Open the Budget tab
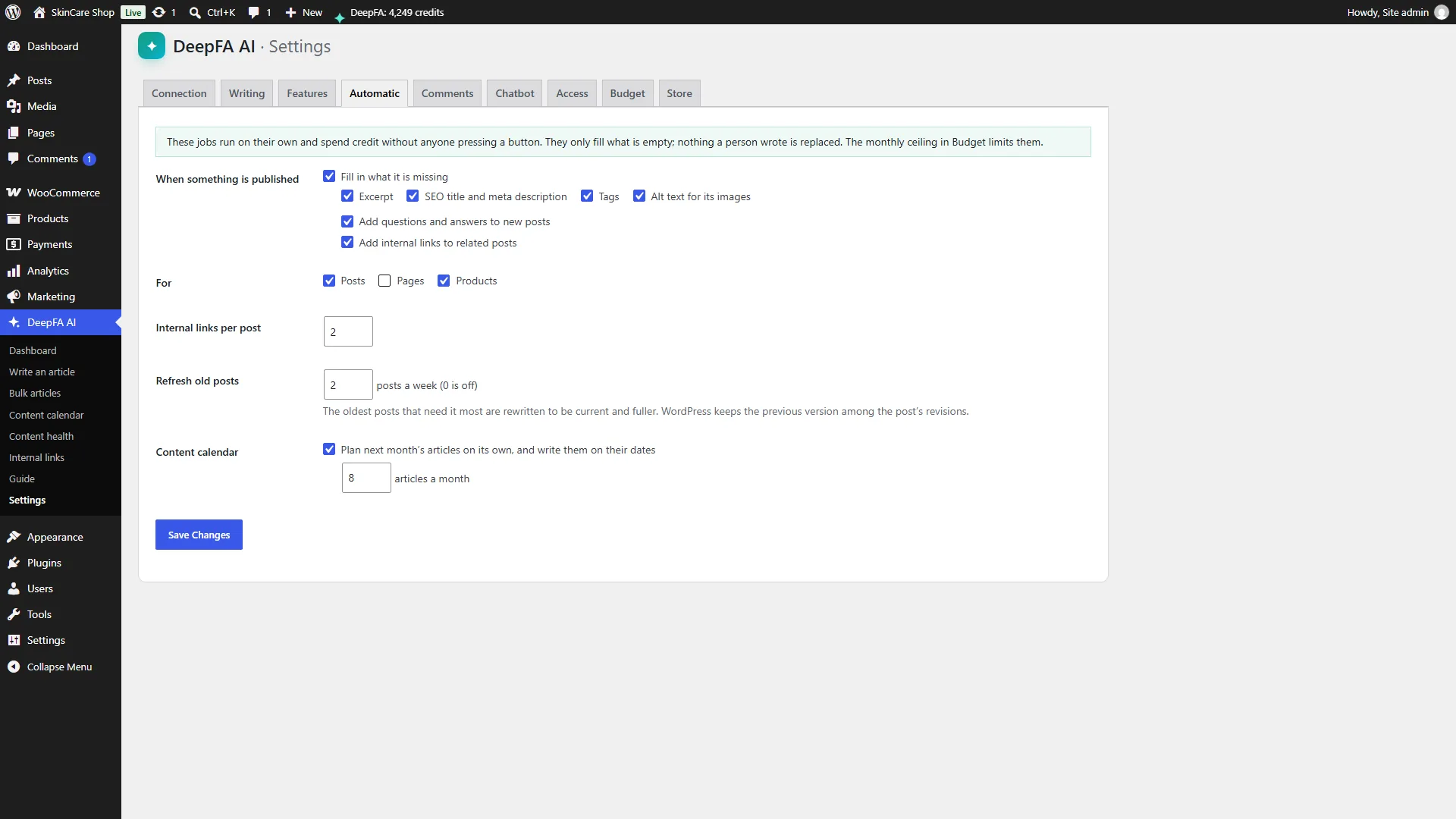1456x819 pixels. (x=627, y=93)
